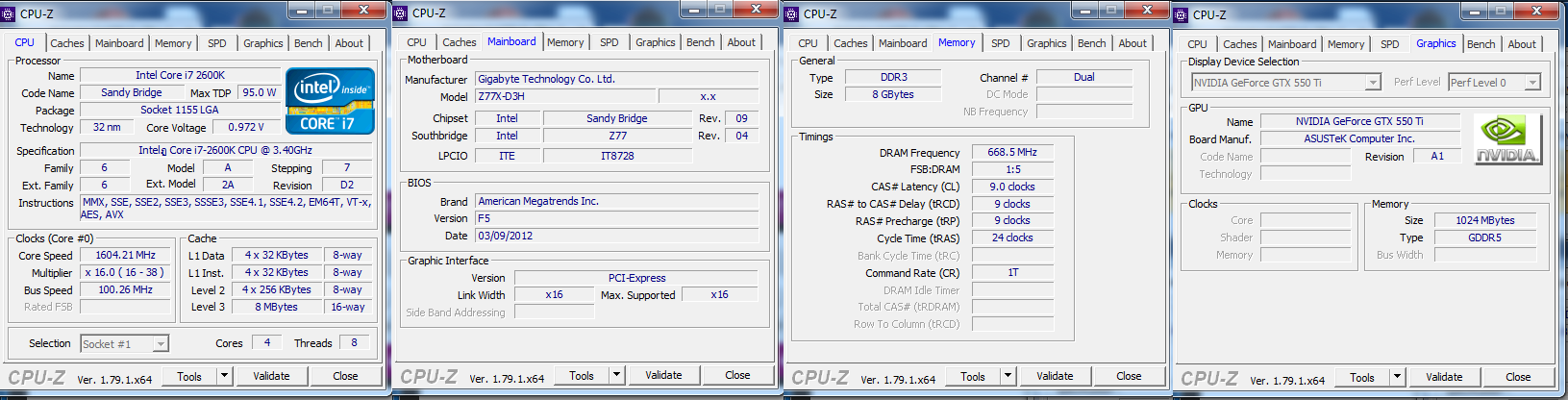Switch to Caches tab in CPU window

[x=67, y=43]
